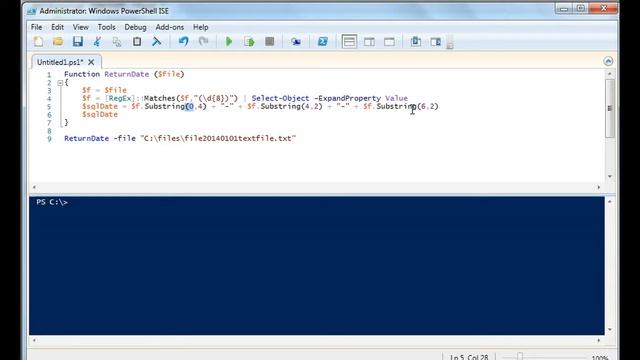Open a script file with folder icon
This screenshot has width=640, height=360.
point(58,41)
